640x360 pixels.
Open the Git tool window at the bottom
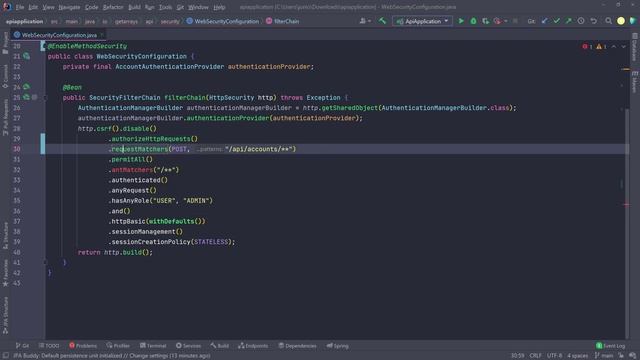tap(22, 346)
